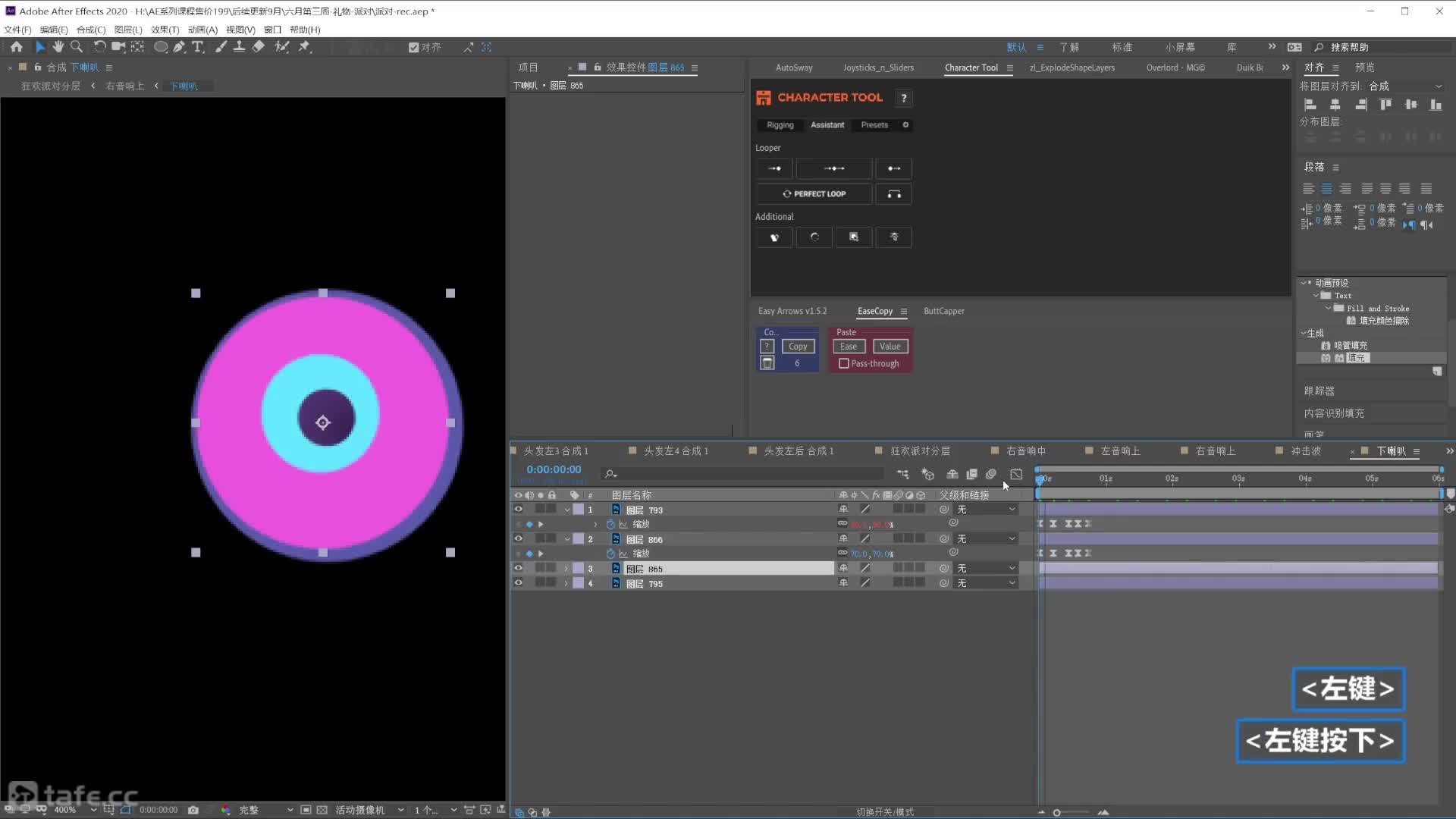Open the 活动摄像机 view dropdown
The width and height of the screenshot is (1456, 819).
pos(369,810)
